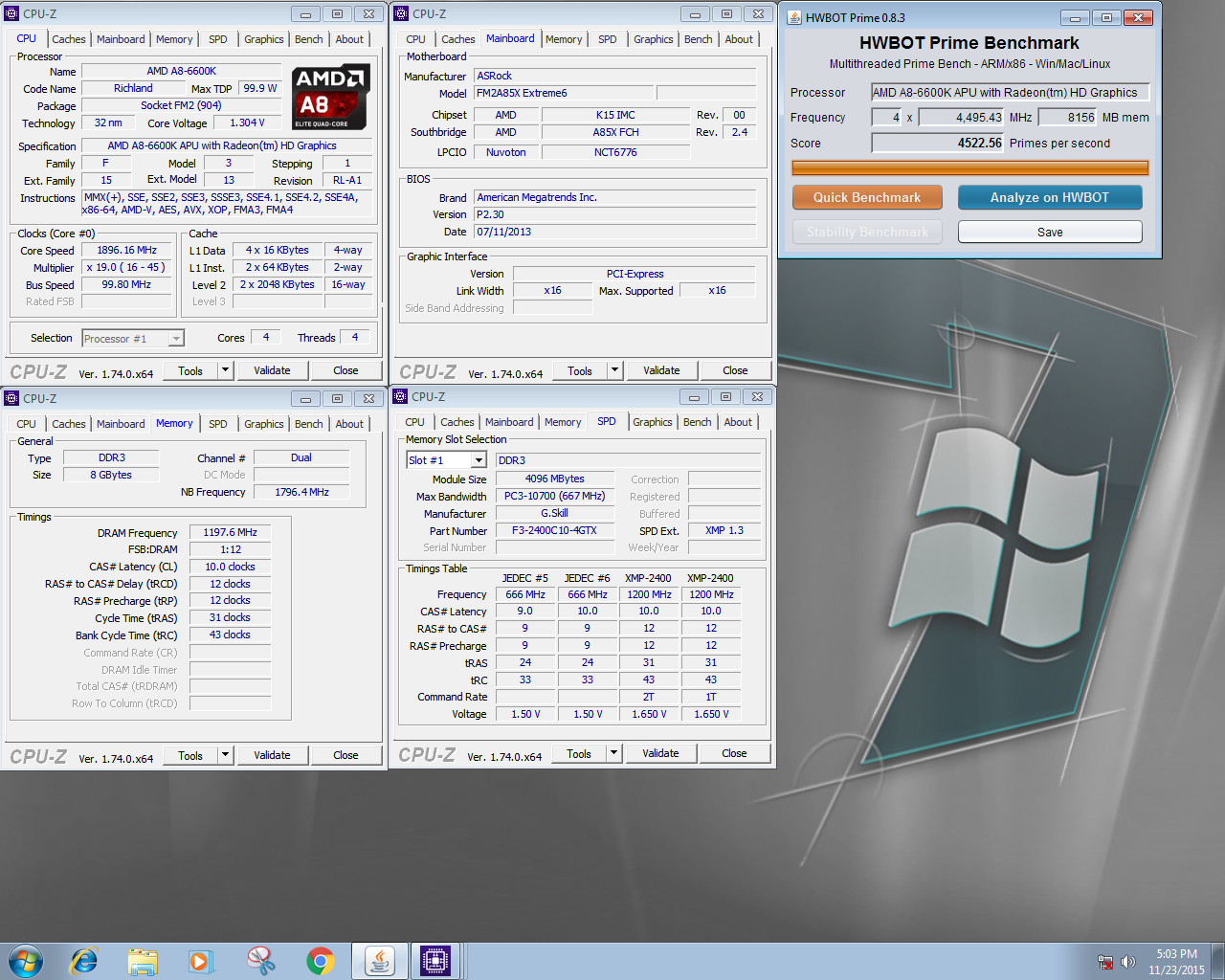Open the Windows Start menu orb
The height and width of the screenshot is (980, 1225).
[26, 960]
